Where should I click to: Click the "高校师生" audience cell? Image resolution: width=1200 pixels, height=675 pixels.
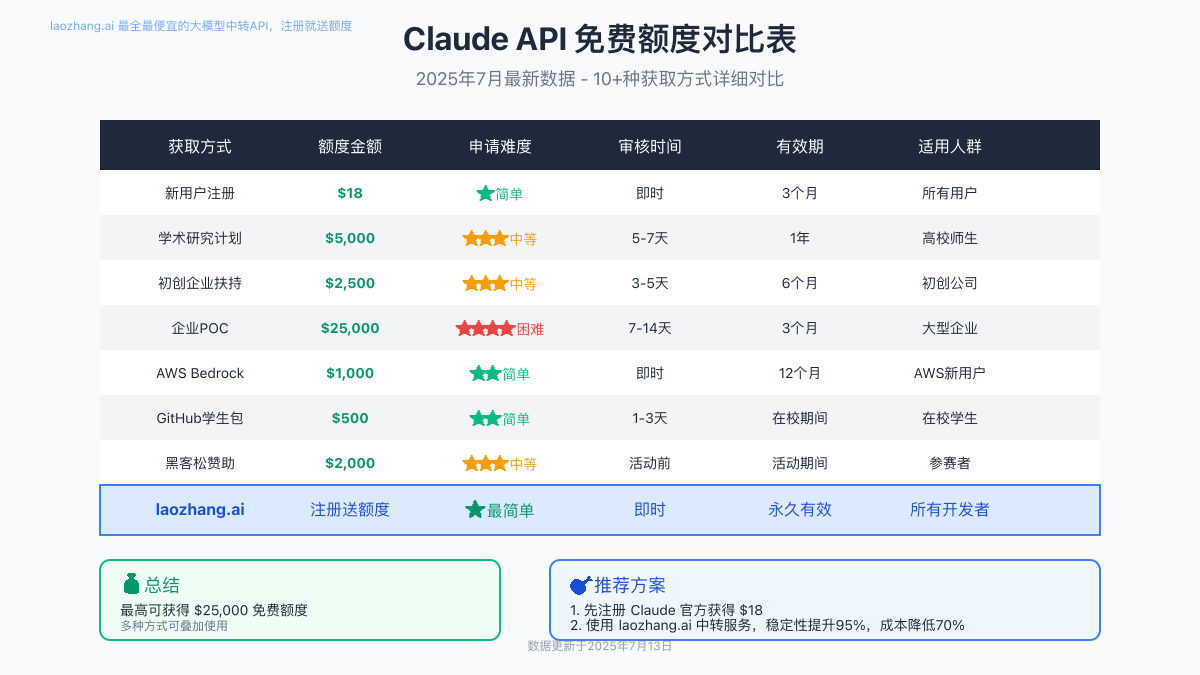(950, 238)
